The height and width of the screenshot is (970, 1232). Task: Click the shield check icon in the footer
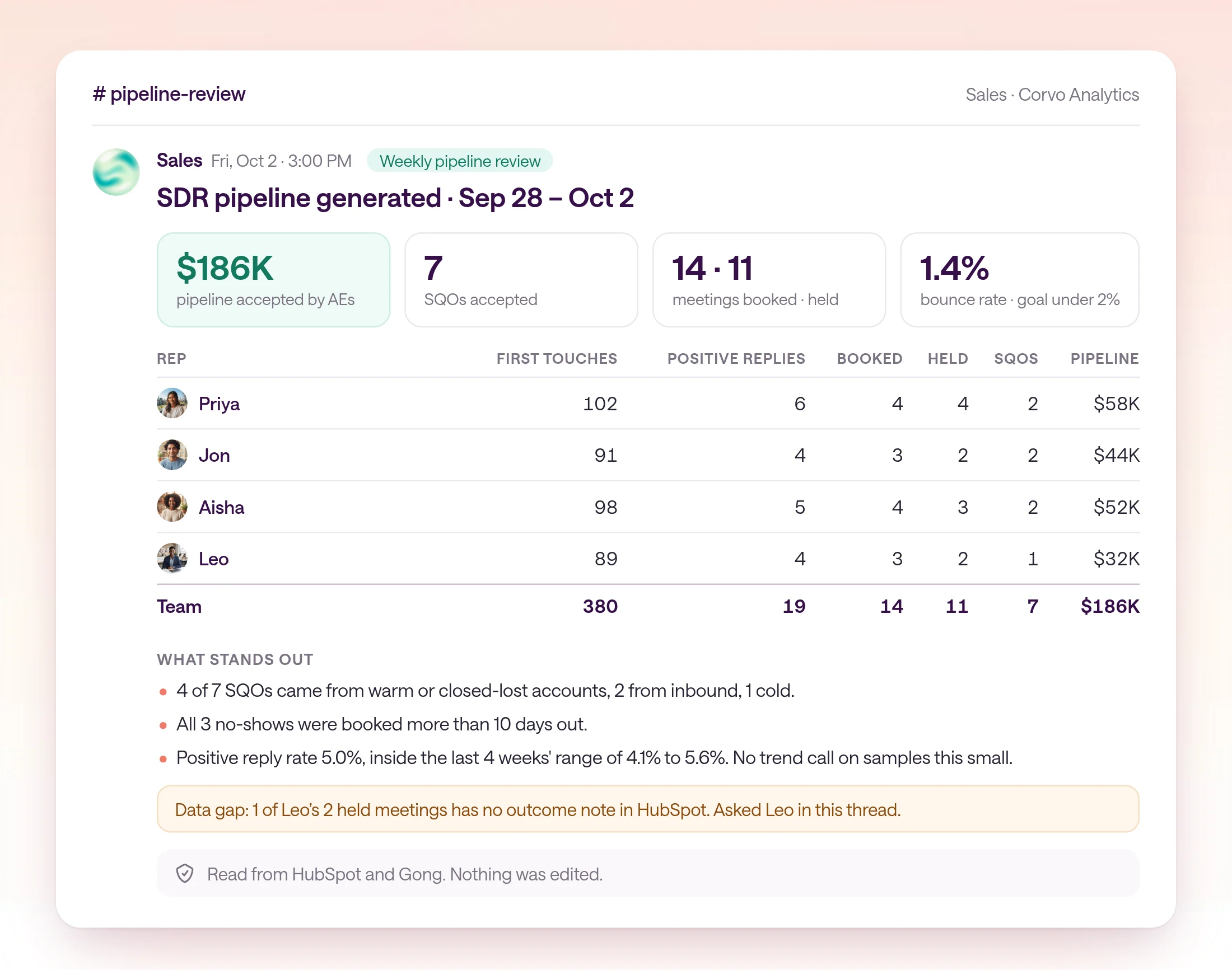tap(185, 874)
